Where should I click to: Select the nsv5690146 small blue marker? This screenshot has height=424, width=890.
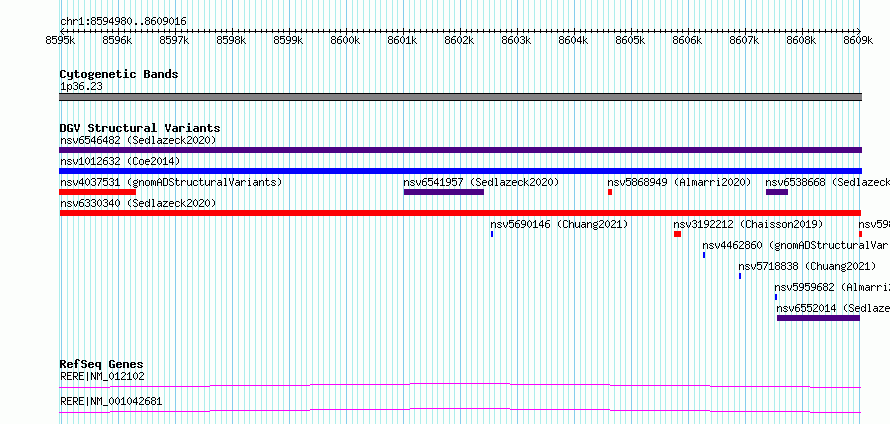click(x=492, y=234)
